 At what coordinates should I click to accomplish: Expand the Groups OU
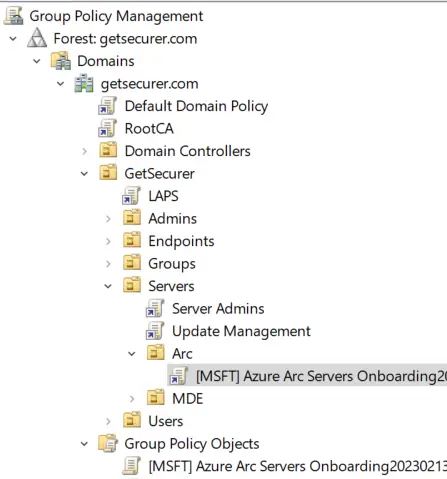[108, 264]
